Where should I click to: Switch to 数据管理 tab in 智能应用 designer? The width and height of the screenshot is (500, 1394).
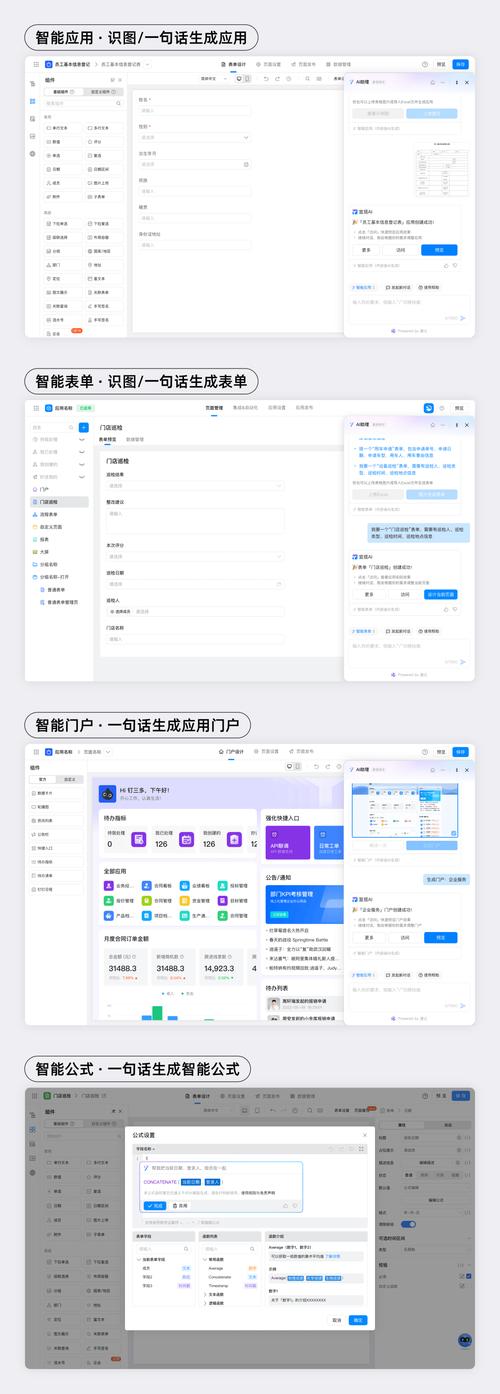[339, 64]
